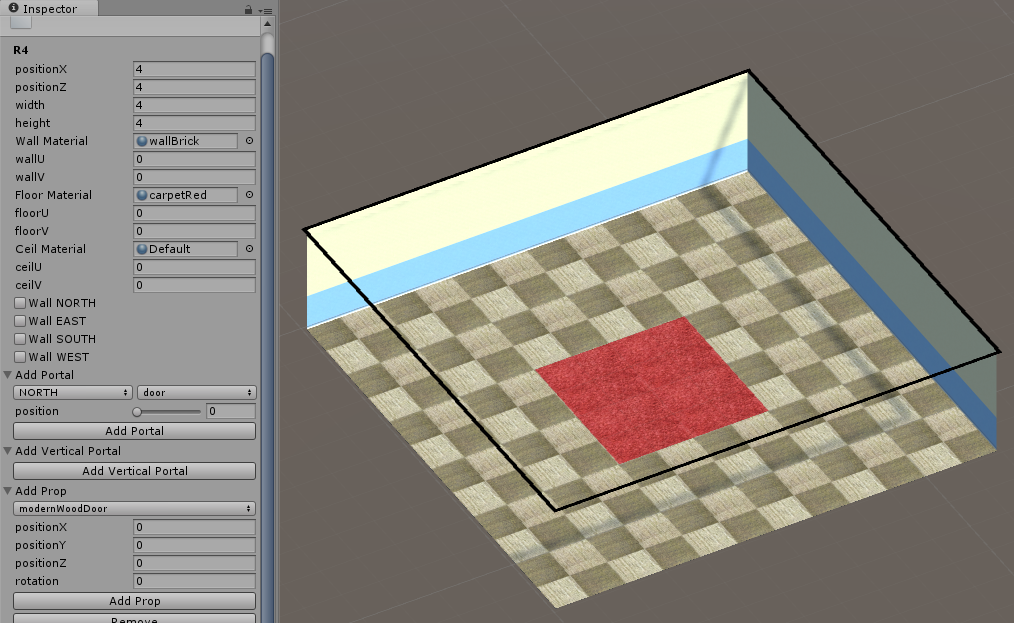Image resolution: width=1014 pixels, height=623 pixels.
Task: Click the Add Portal button
Action: [x=135, y=431]
